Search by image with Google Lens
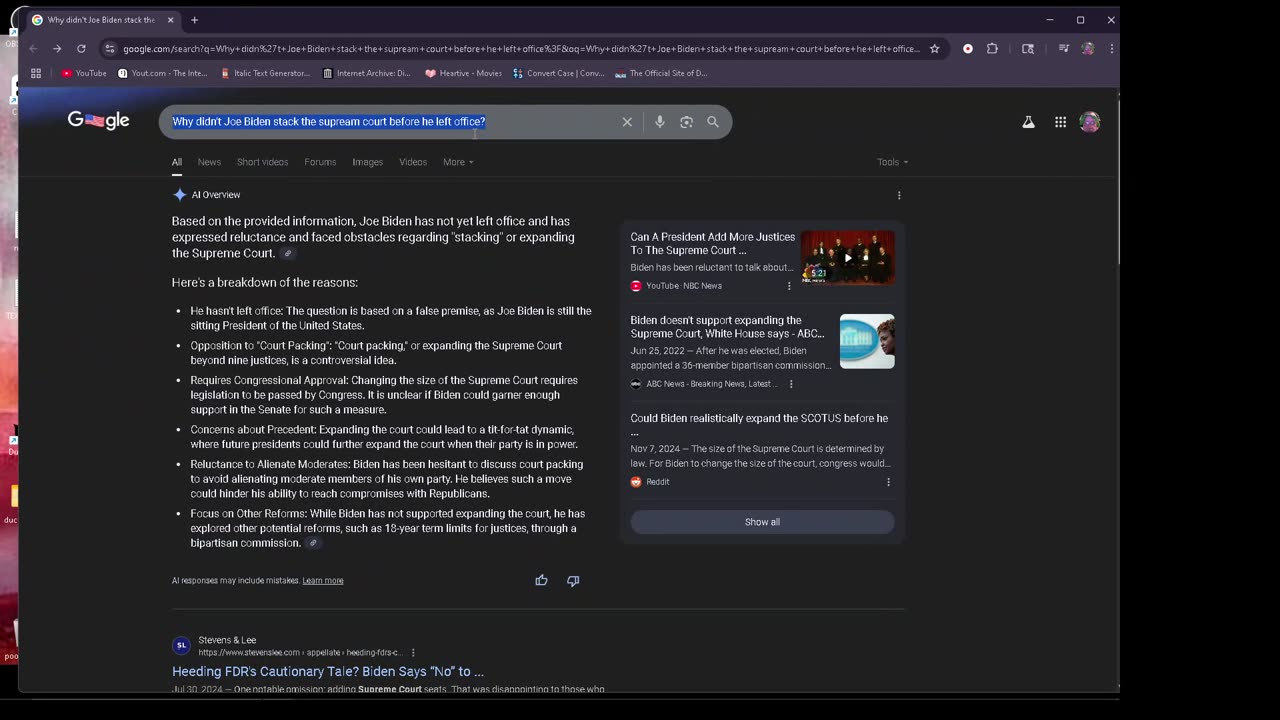This screenshot has height=720, width=1280. point(686,122)
